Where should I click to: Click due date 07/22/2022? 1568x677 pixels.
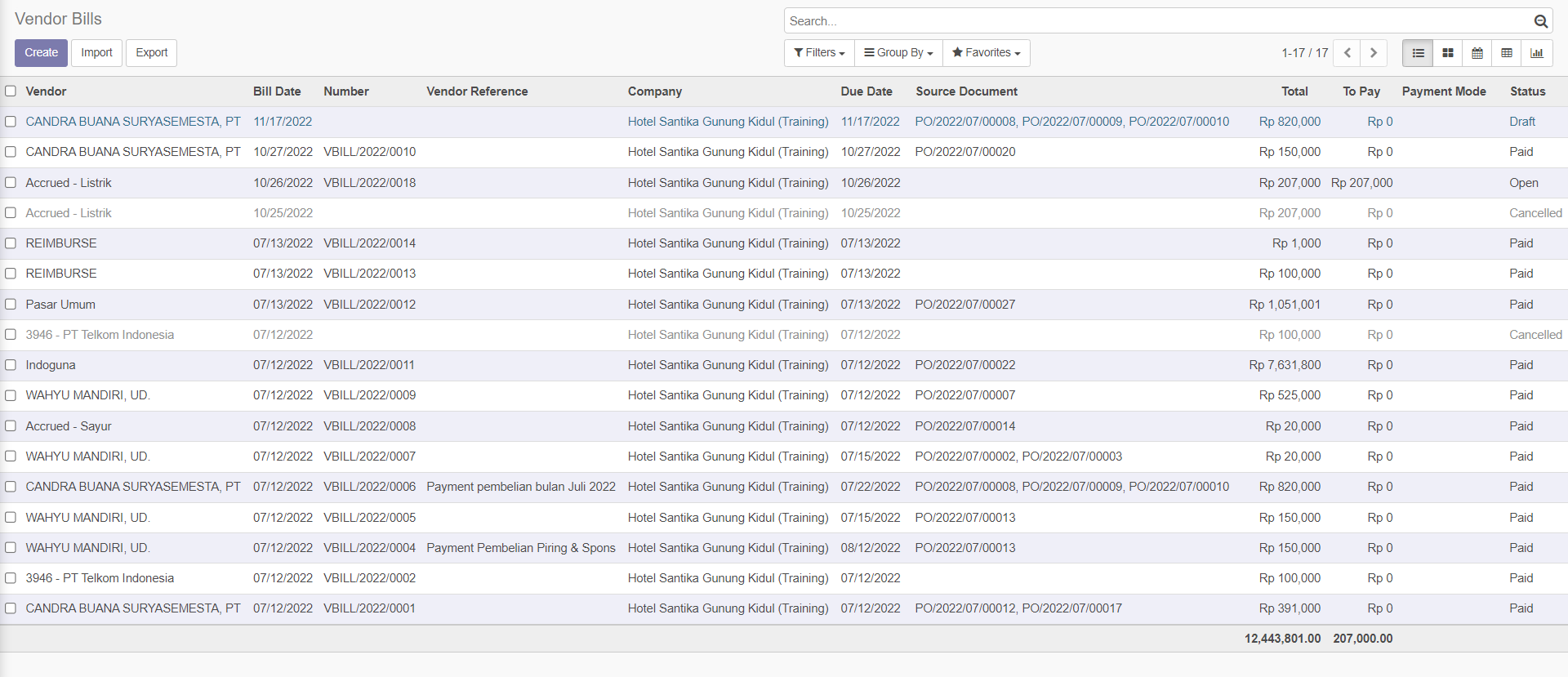(x=871, y=487)
